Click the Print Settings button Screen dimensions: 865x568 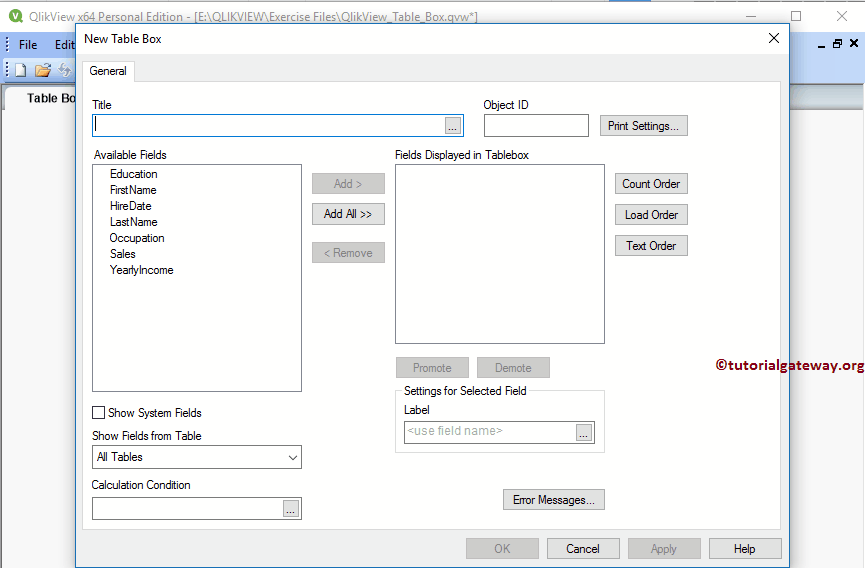(x=643, y=126)
